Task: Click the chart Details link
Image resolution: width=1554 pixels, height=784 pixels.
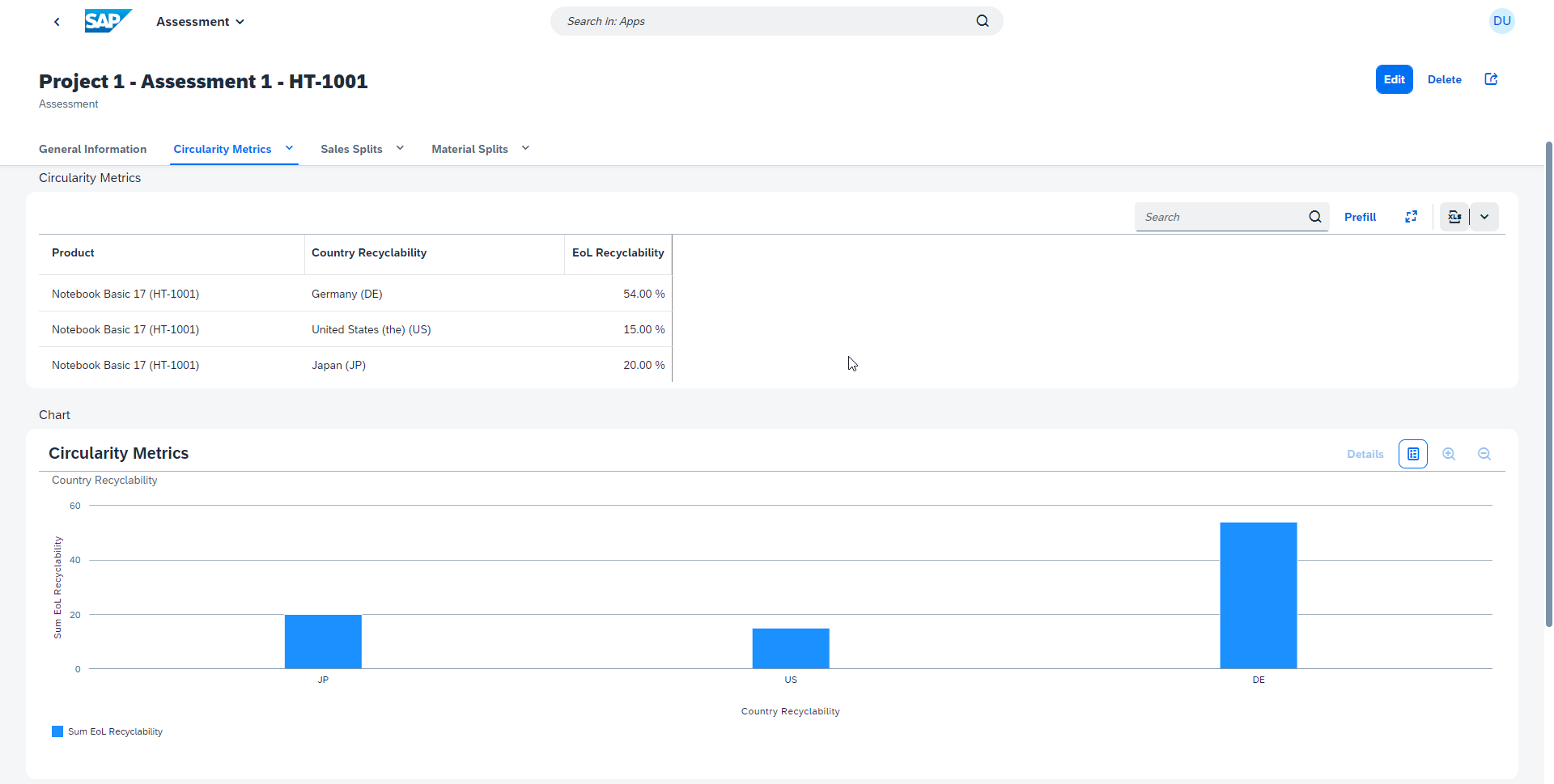Action: click(1365, 454)
